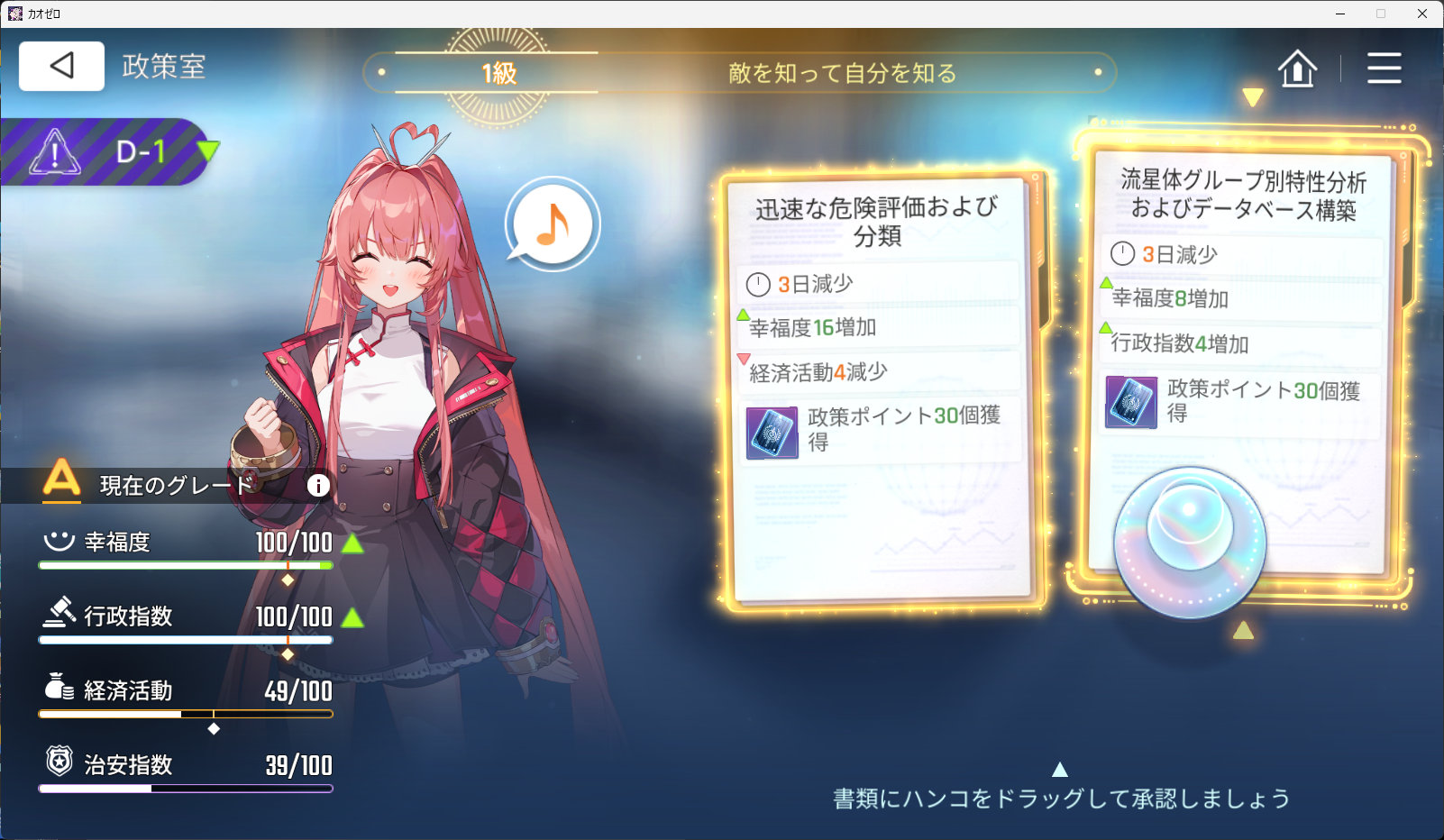Click the yellow down arrow above right document
The image size is (1444, 840).
coord(1252,96)
